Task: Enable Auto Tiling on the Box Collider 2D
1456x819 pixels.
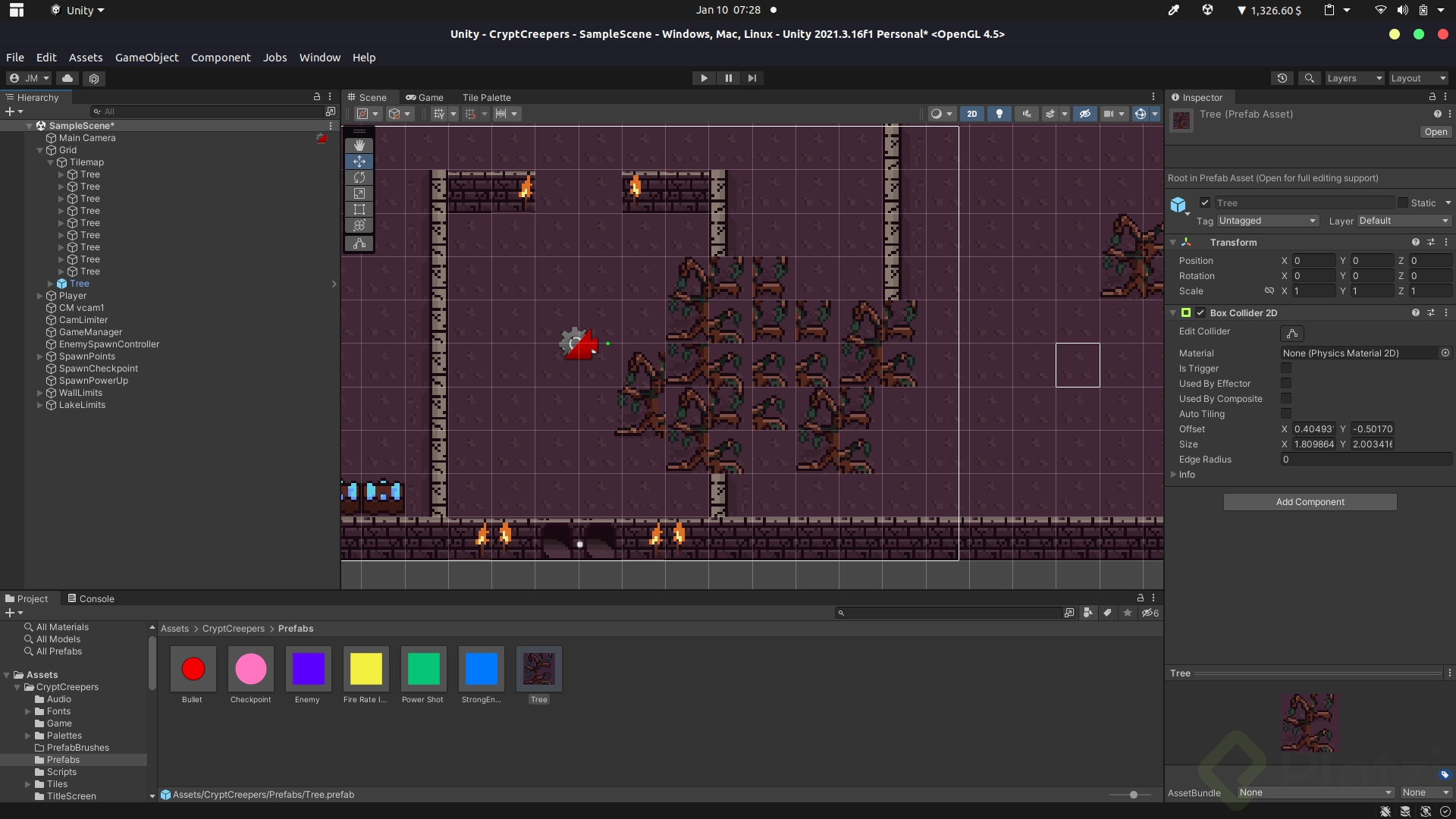Action: pyautogui.click(x=1286, y=413)
